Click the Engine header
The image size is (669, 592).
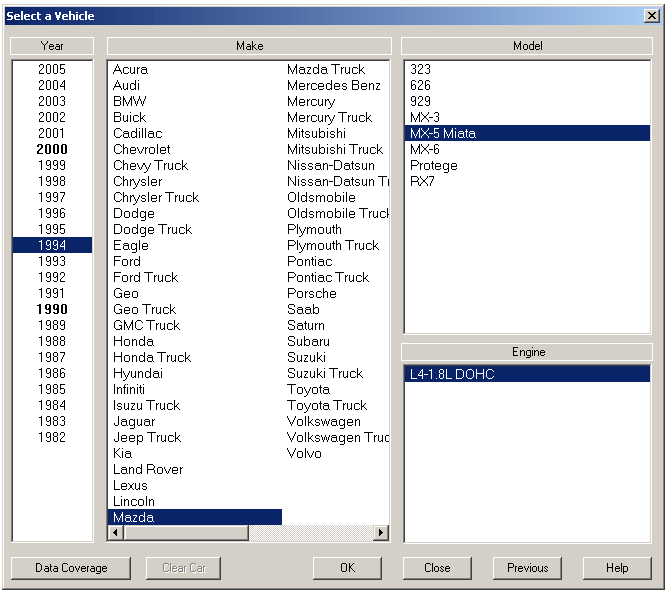528,352
